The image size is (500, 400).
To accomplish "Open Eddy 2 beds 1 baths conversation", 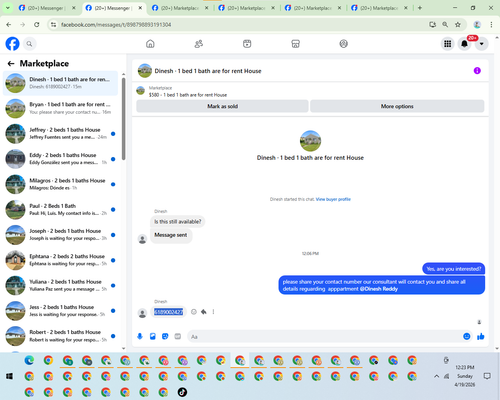I will pyautogui.click(x=60, y=159).
